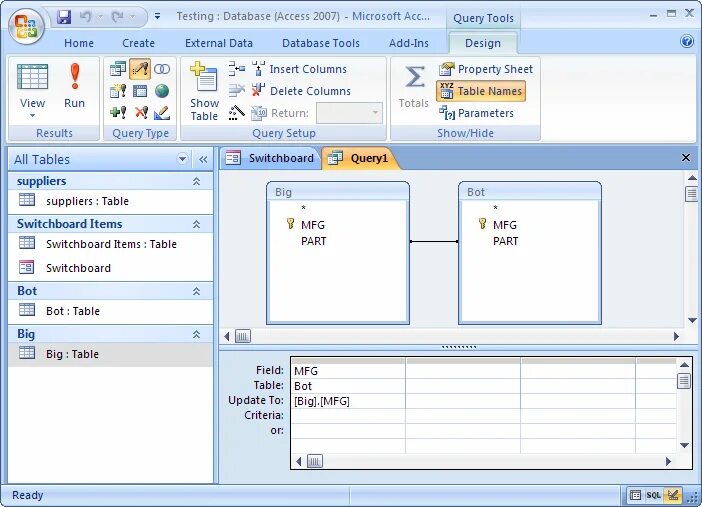
Task: Save using the Quick Access floppy icon
Action: pyautogui.click(x=64, y=17)
